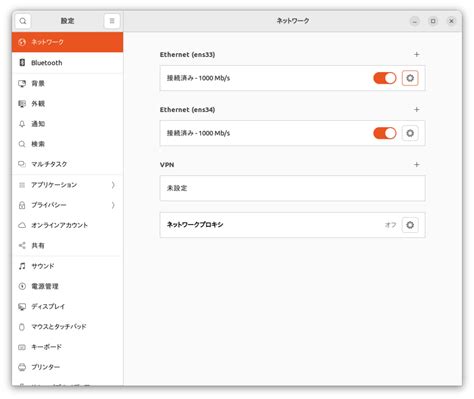Toggle off Ethernet ens33 connection
This screenshot has width=474, height=399.
tap(385, 78)
